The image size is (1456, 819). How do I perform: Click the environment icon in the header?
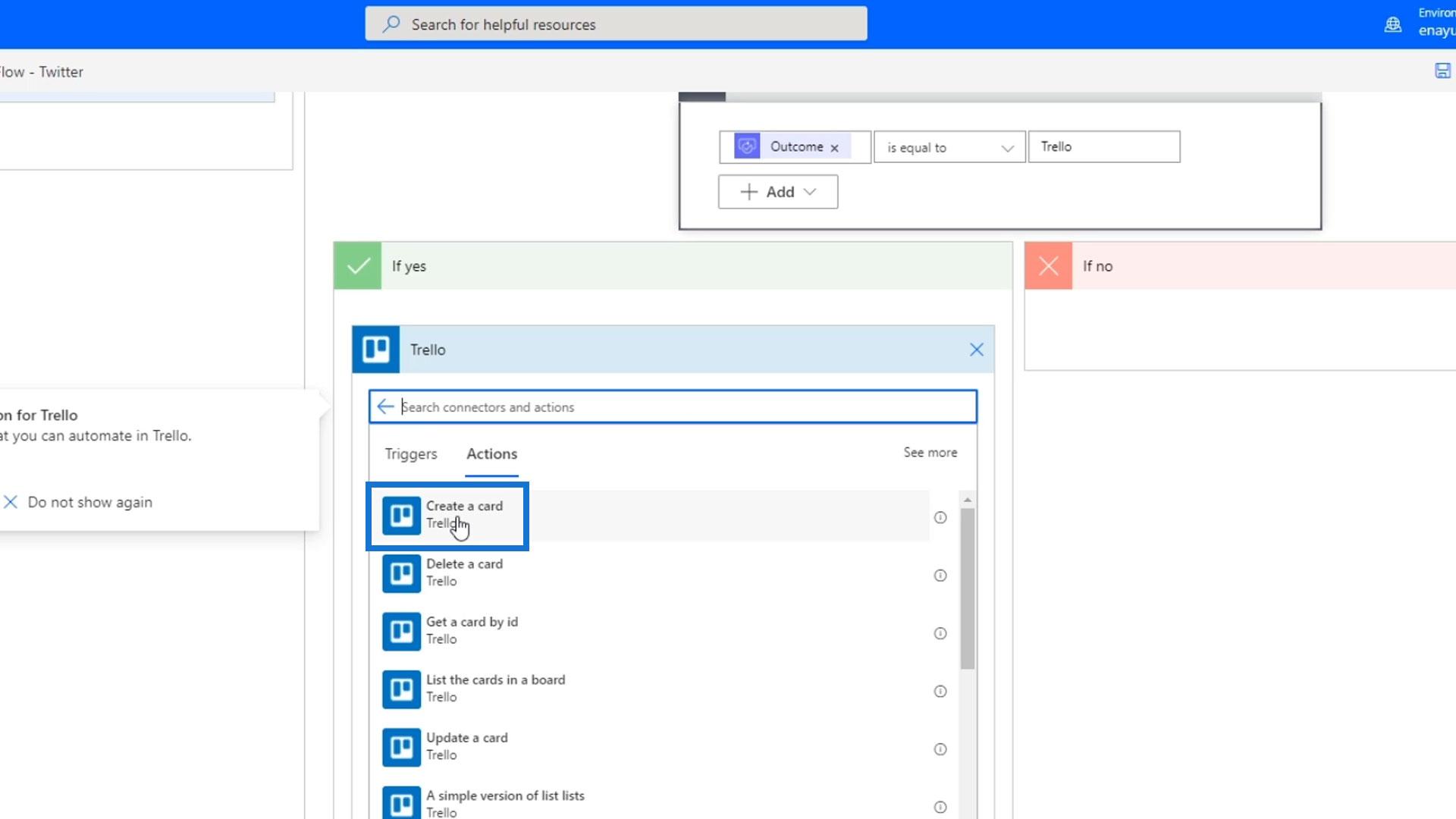point(1393,24)
